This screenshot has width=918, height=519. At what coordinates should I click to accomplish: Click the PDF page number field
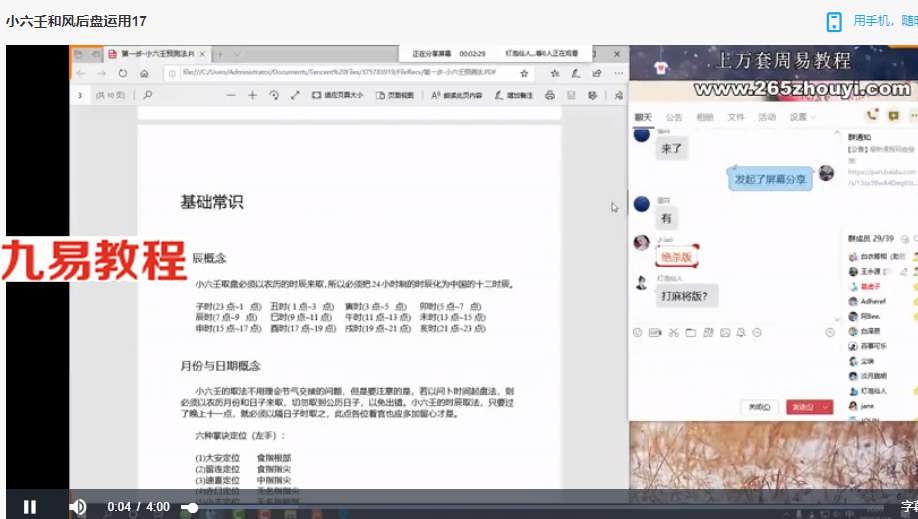[80, 95]
